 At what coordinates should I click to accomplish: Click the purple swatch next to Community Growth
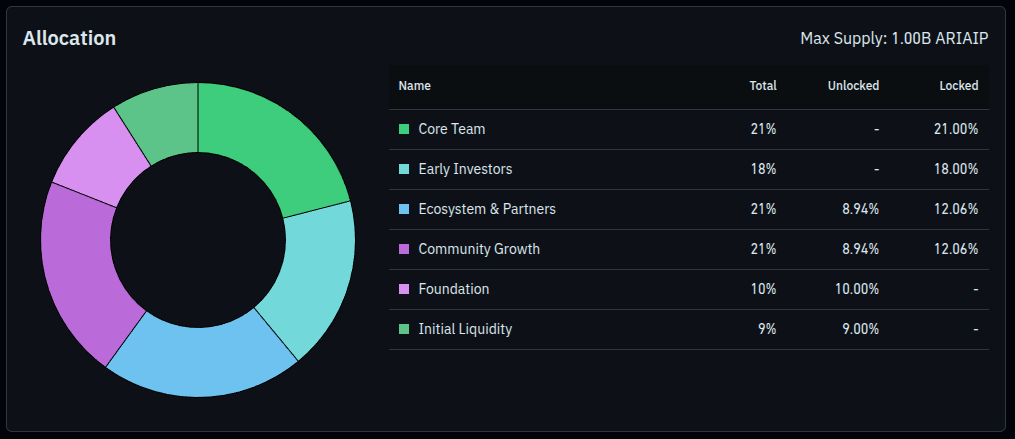coord(404,249)
